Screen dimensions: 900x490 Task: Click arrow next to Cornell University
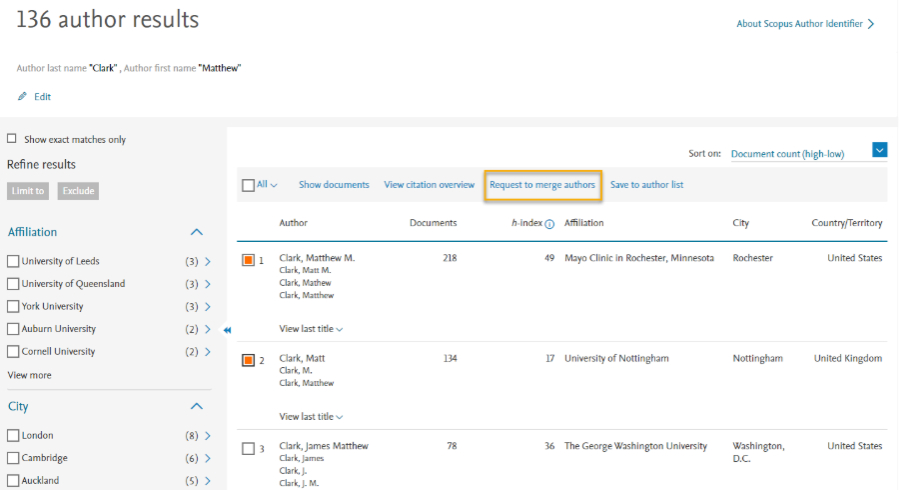(x=207, y=352)
